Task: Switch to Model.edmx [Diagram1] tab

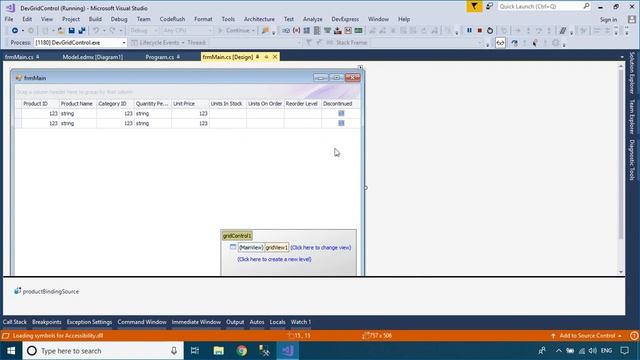Action: pos(93,57)
